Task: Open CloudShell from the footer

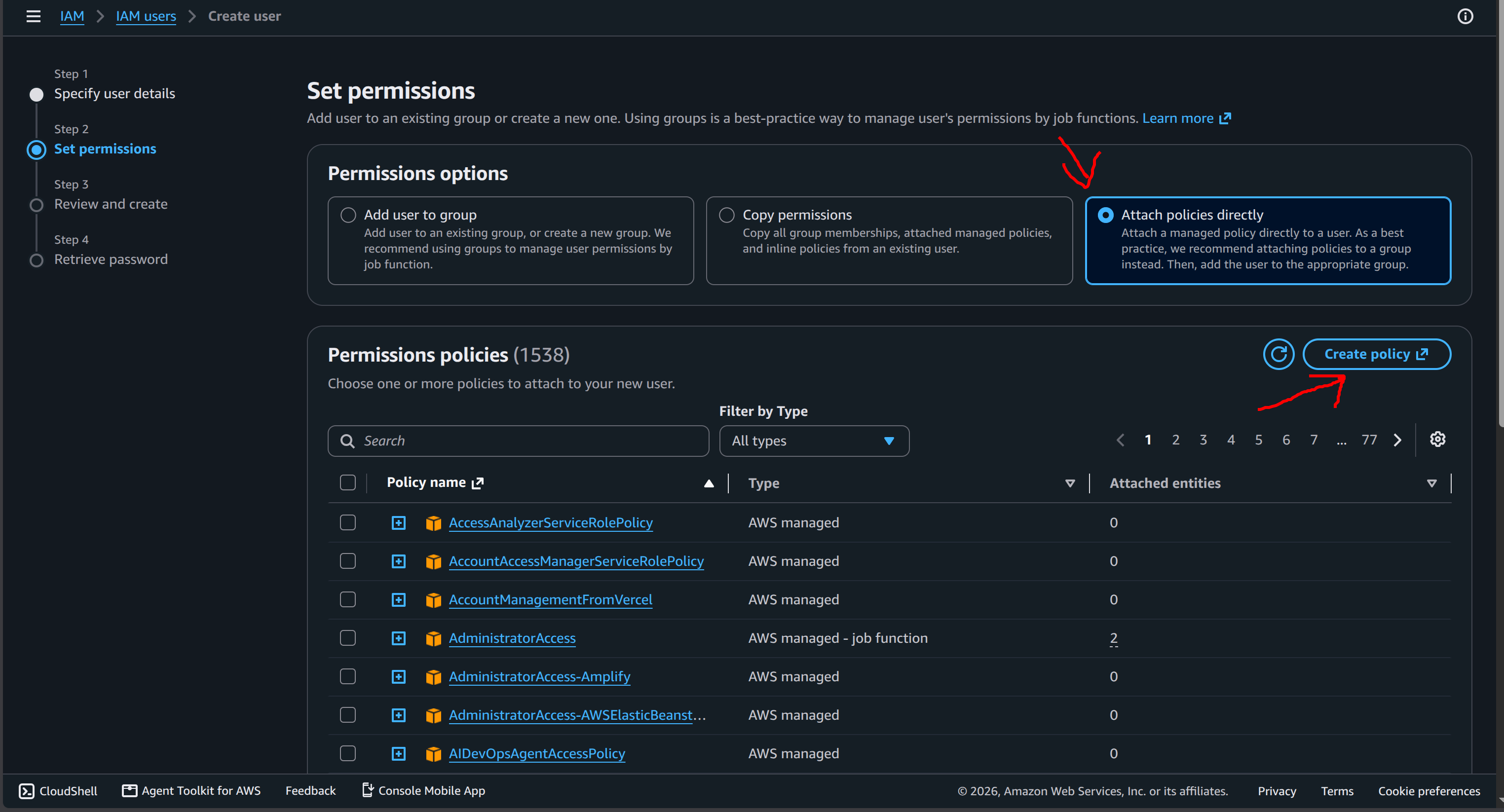Action: click(58, 790)
